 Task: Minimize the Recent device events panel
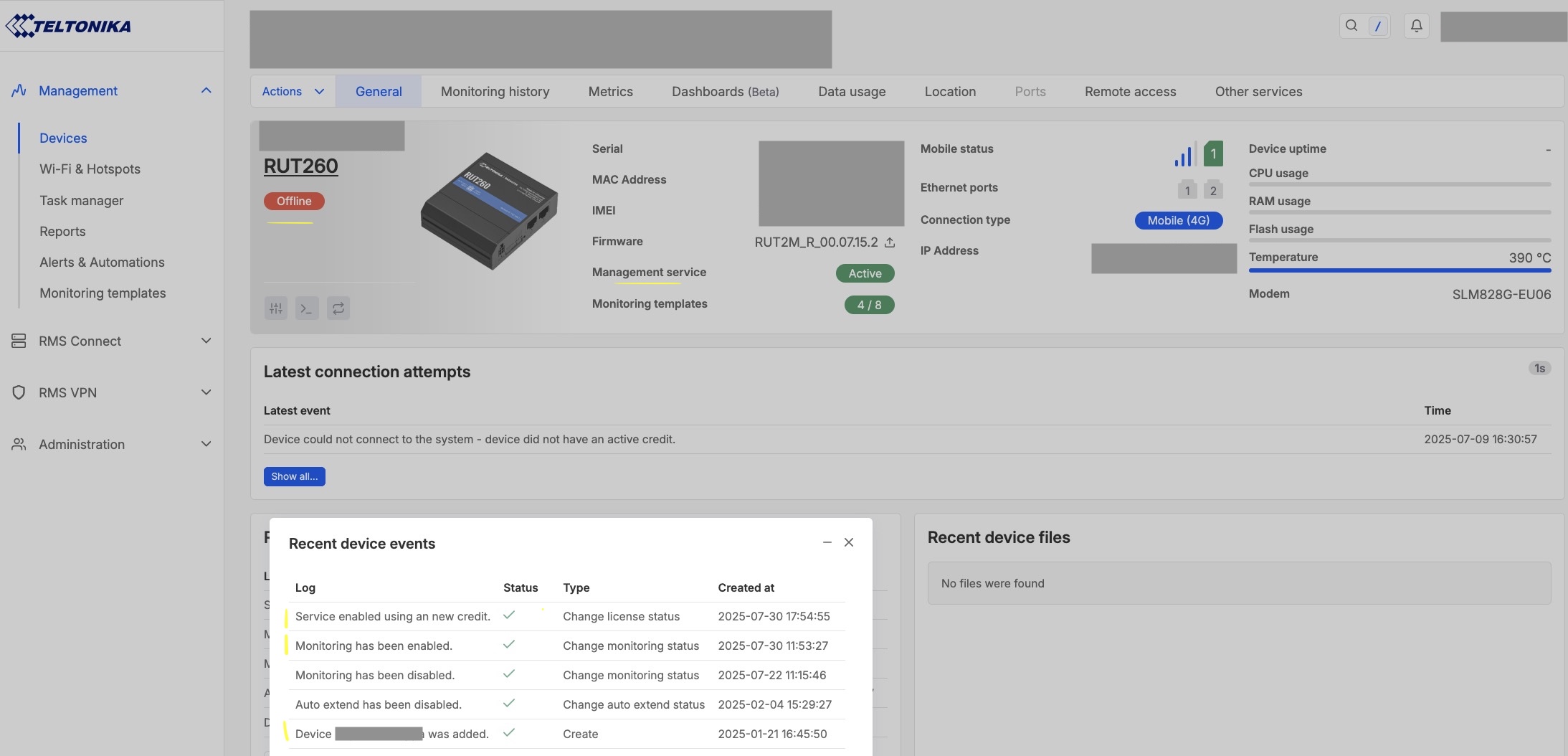[x=827, y=542]
